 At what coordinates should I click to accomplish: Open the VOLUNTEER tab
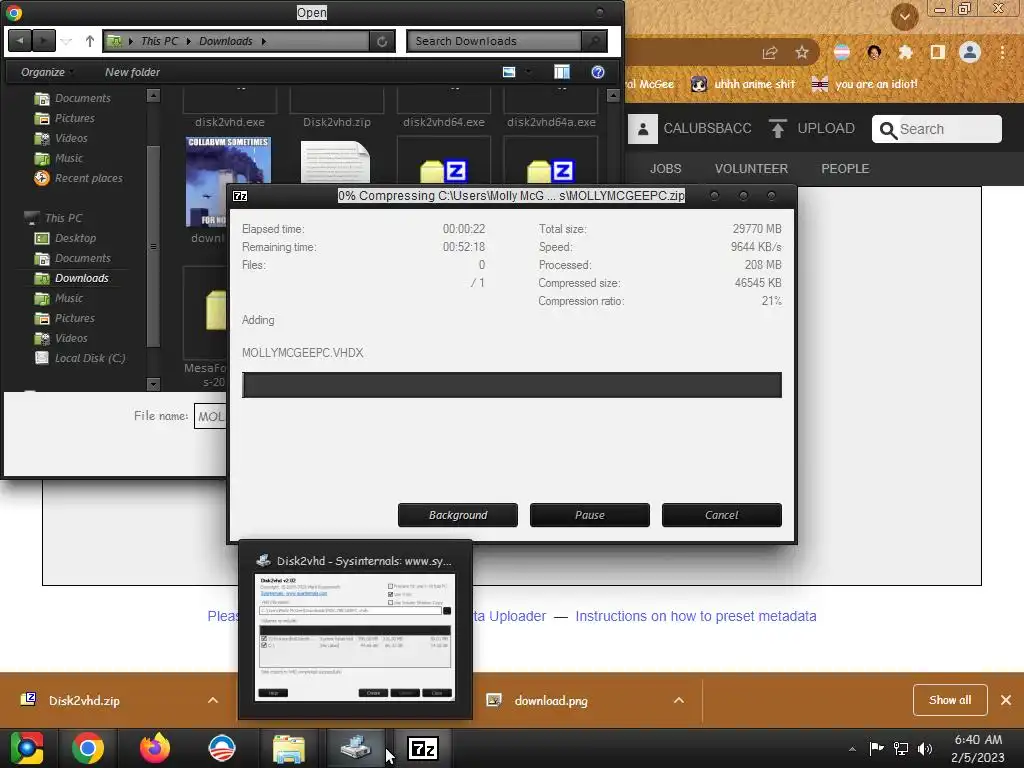pyautogui.click(x=751, y=168)
